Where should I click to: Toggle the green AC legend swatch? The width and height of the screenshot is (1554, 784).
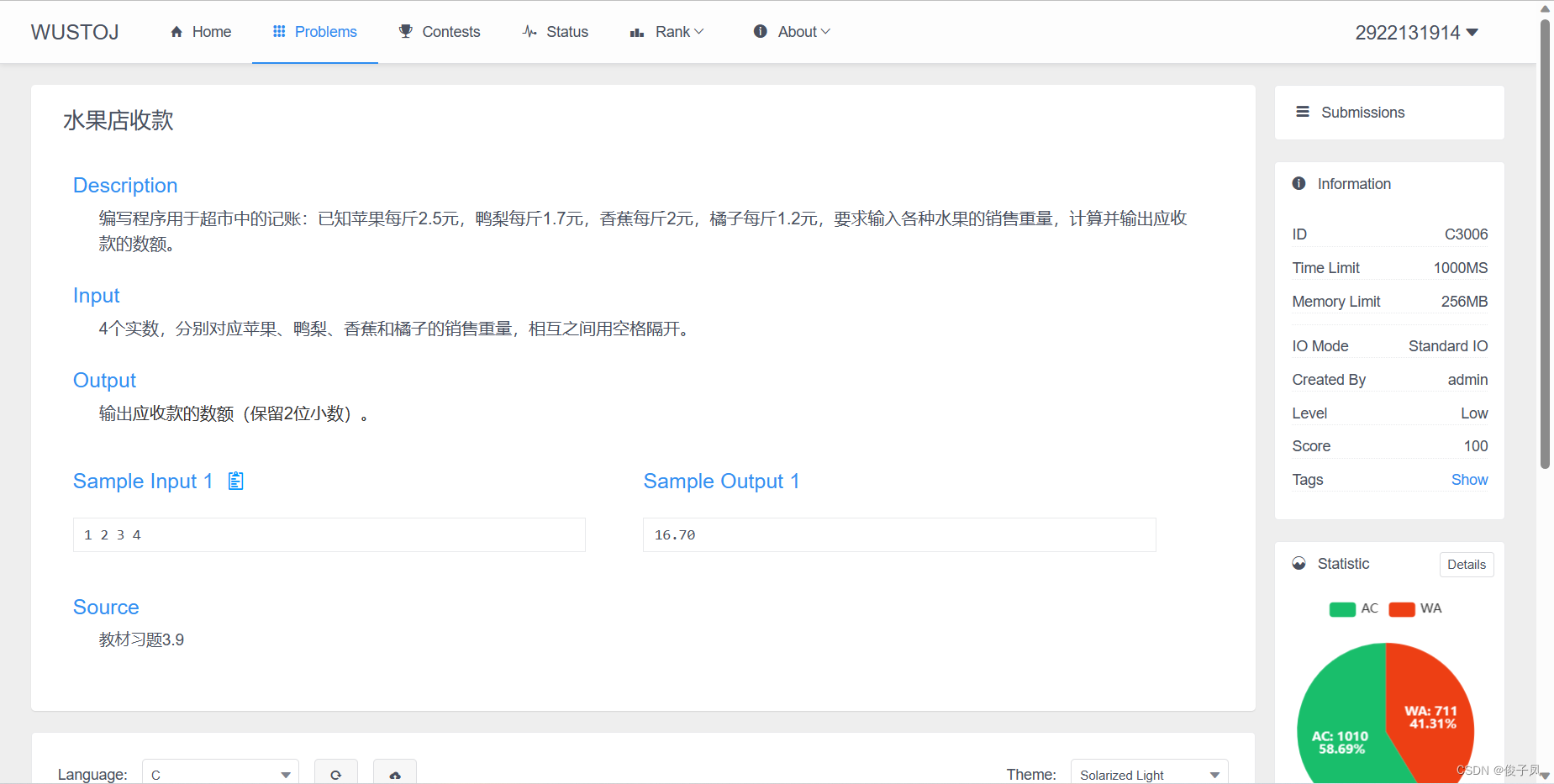point(1342,609)
